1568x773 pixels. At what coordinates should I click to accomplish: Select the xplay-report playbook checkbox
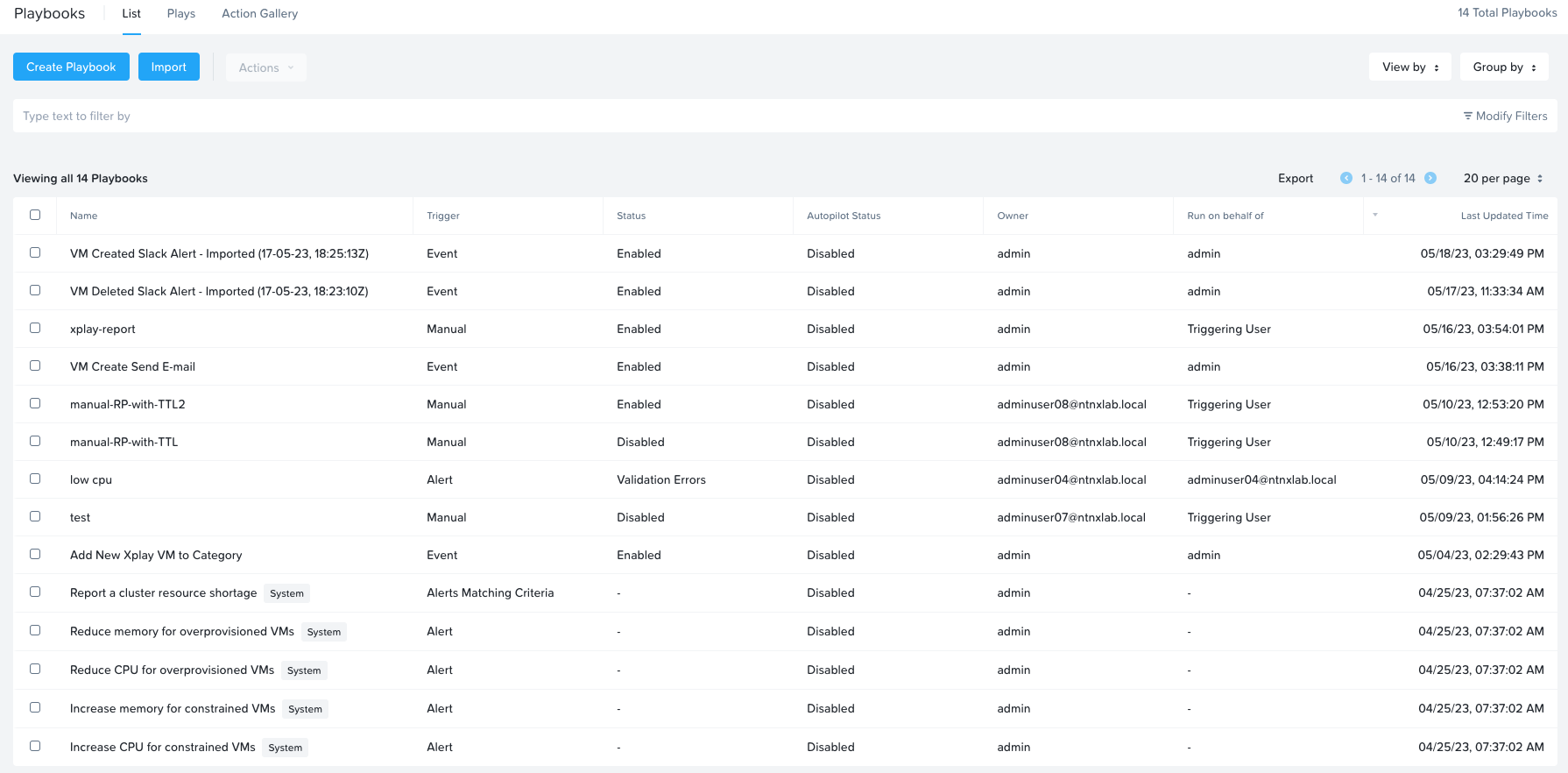35,328
